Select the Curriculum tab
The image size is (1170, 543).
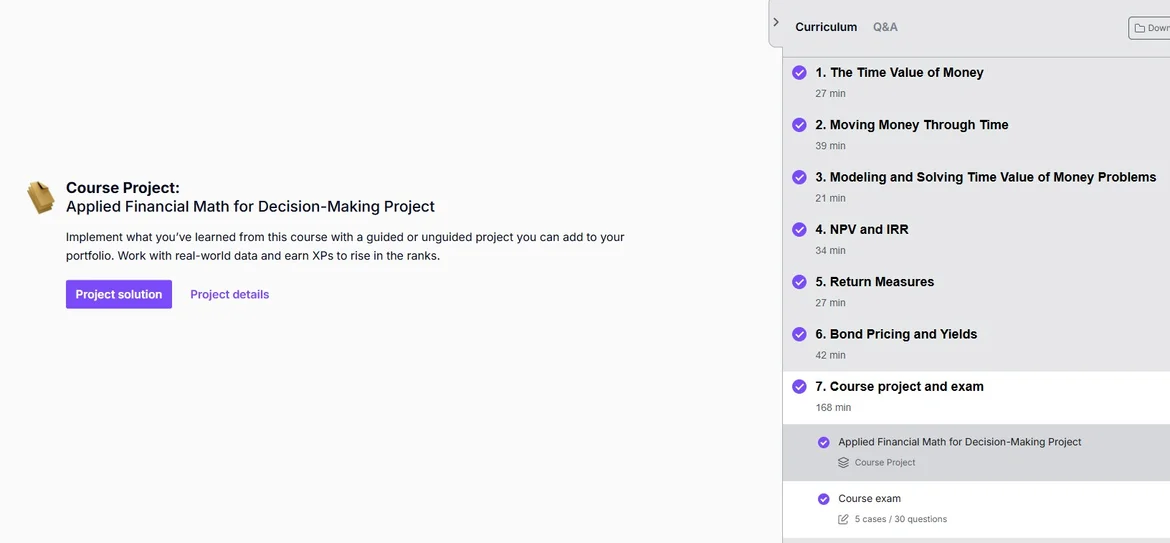(825, 27)
